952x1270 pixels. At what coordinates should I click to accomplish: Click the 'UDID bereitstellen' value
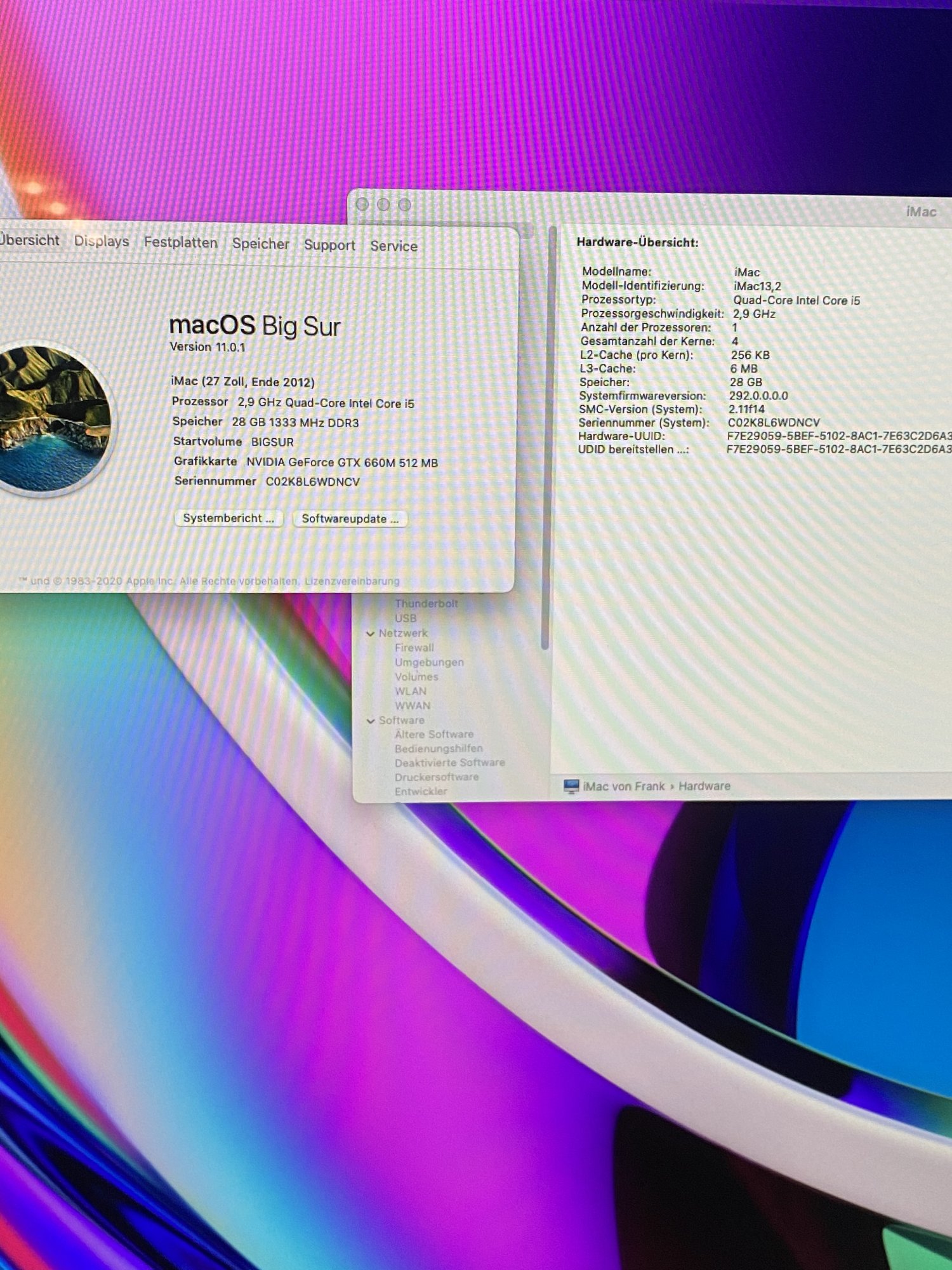(x=839, y=450)
